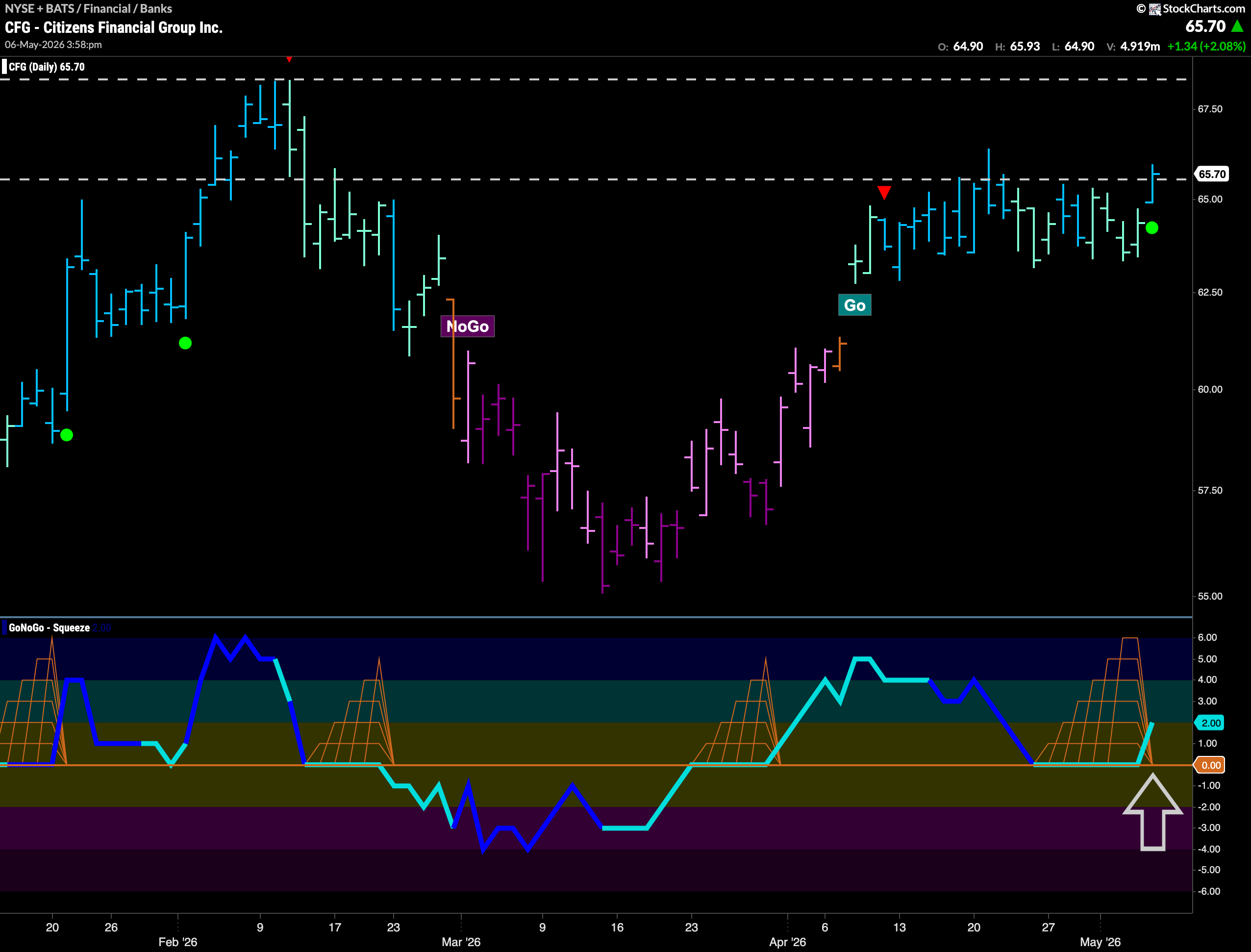Click the Feb '26 date axis label
This screenshot has width=1251, height=952.
point(178,942)
